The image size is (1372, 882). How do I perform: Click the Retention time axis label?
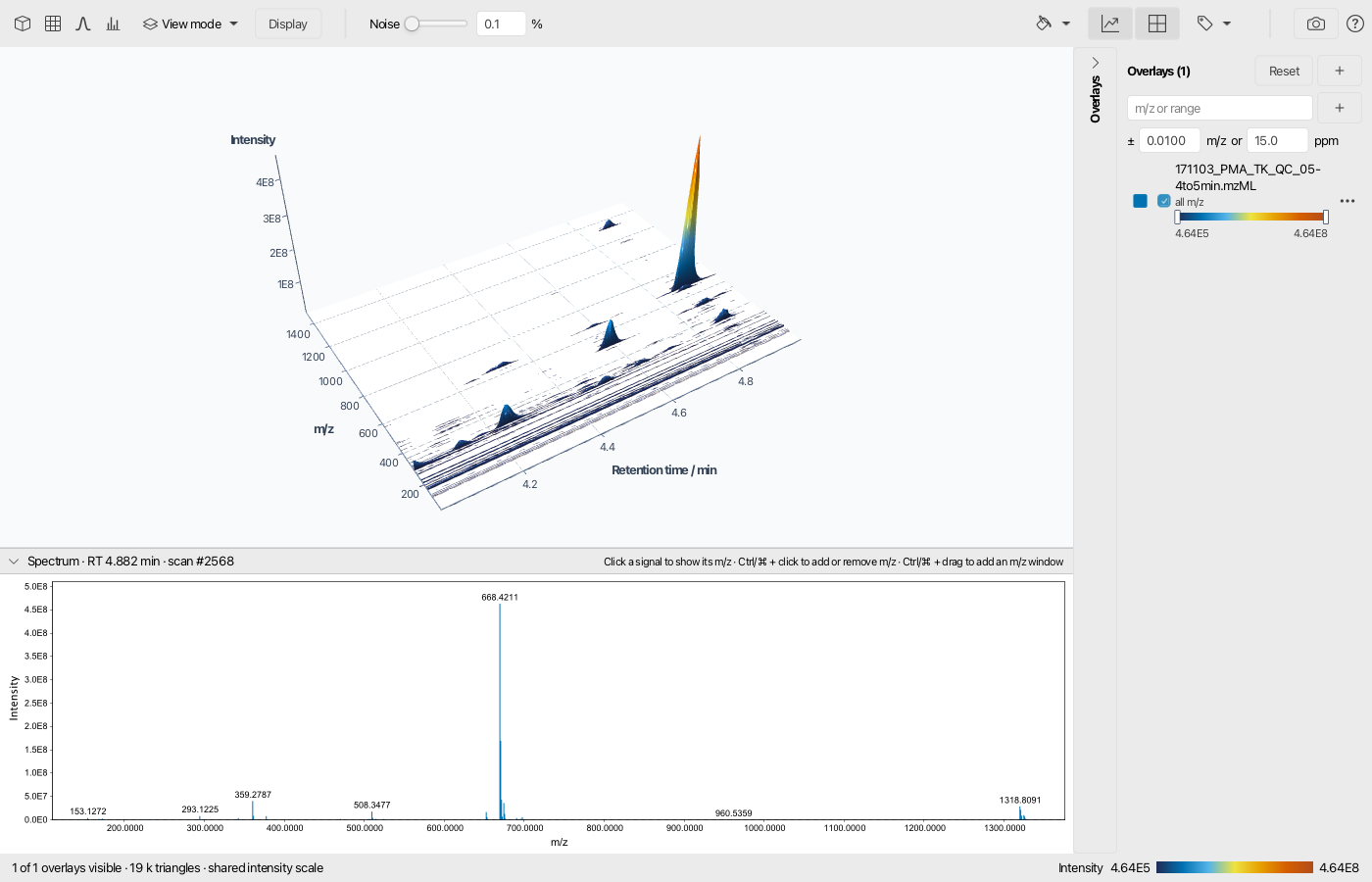coord(664,470)
